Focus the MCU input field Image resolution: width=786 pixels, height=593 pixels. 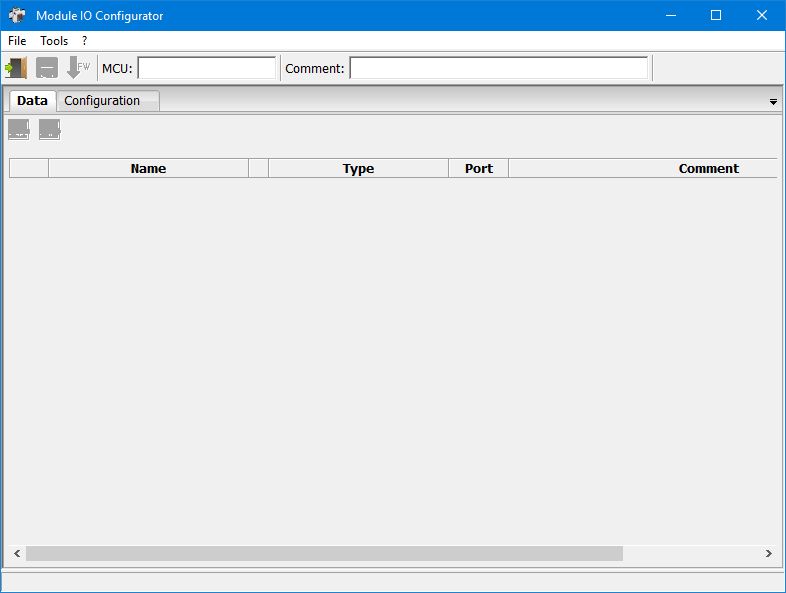click(x=207, y=68)
